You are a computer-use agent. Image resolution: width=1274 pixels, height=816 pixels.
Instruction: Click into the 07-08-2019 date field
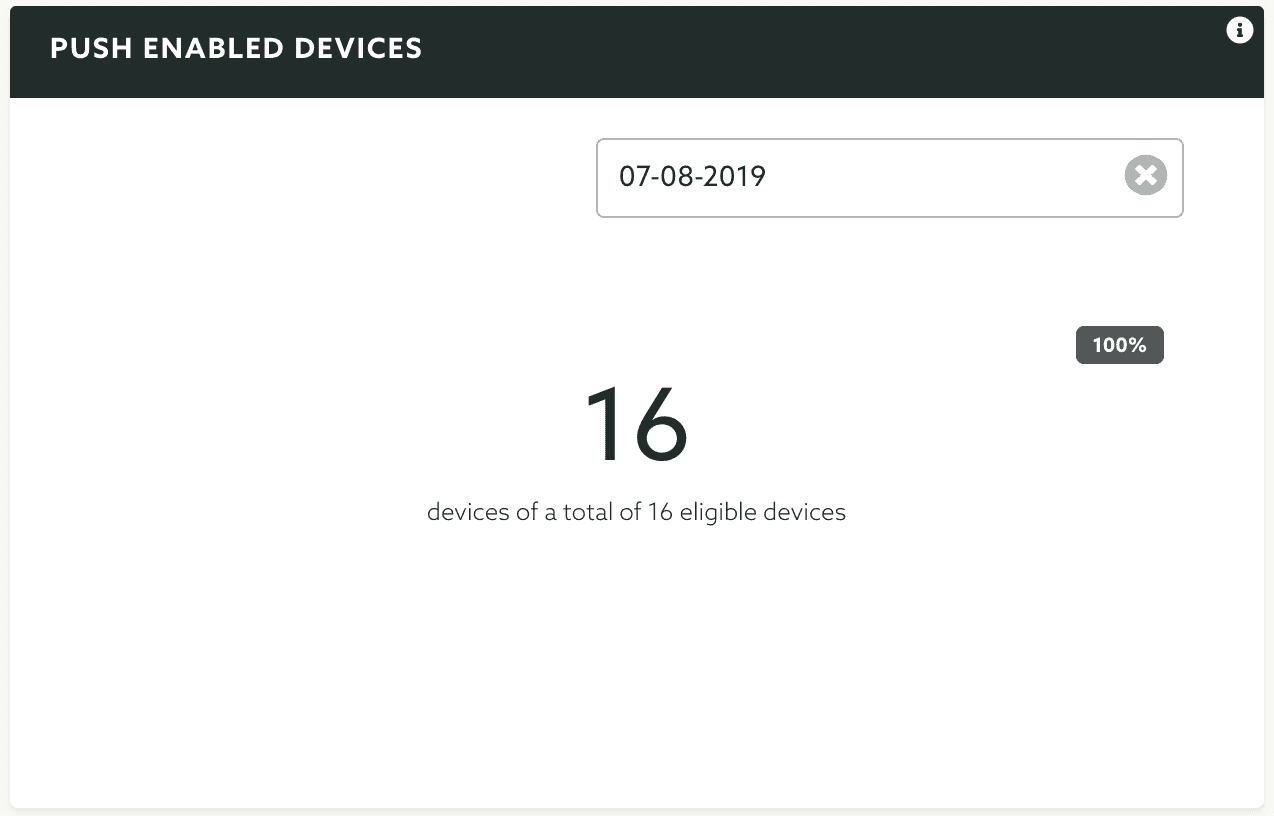click(x=889, y=177)
